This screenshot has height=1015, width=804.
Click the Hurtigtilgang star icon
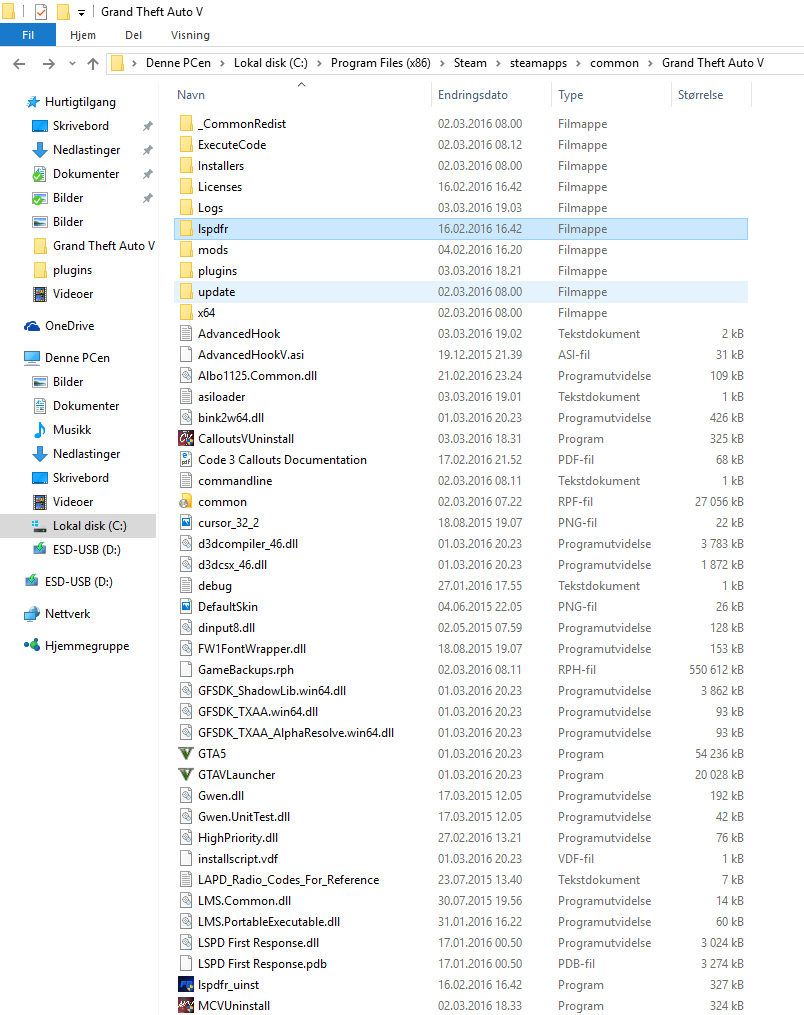[32, 102]
